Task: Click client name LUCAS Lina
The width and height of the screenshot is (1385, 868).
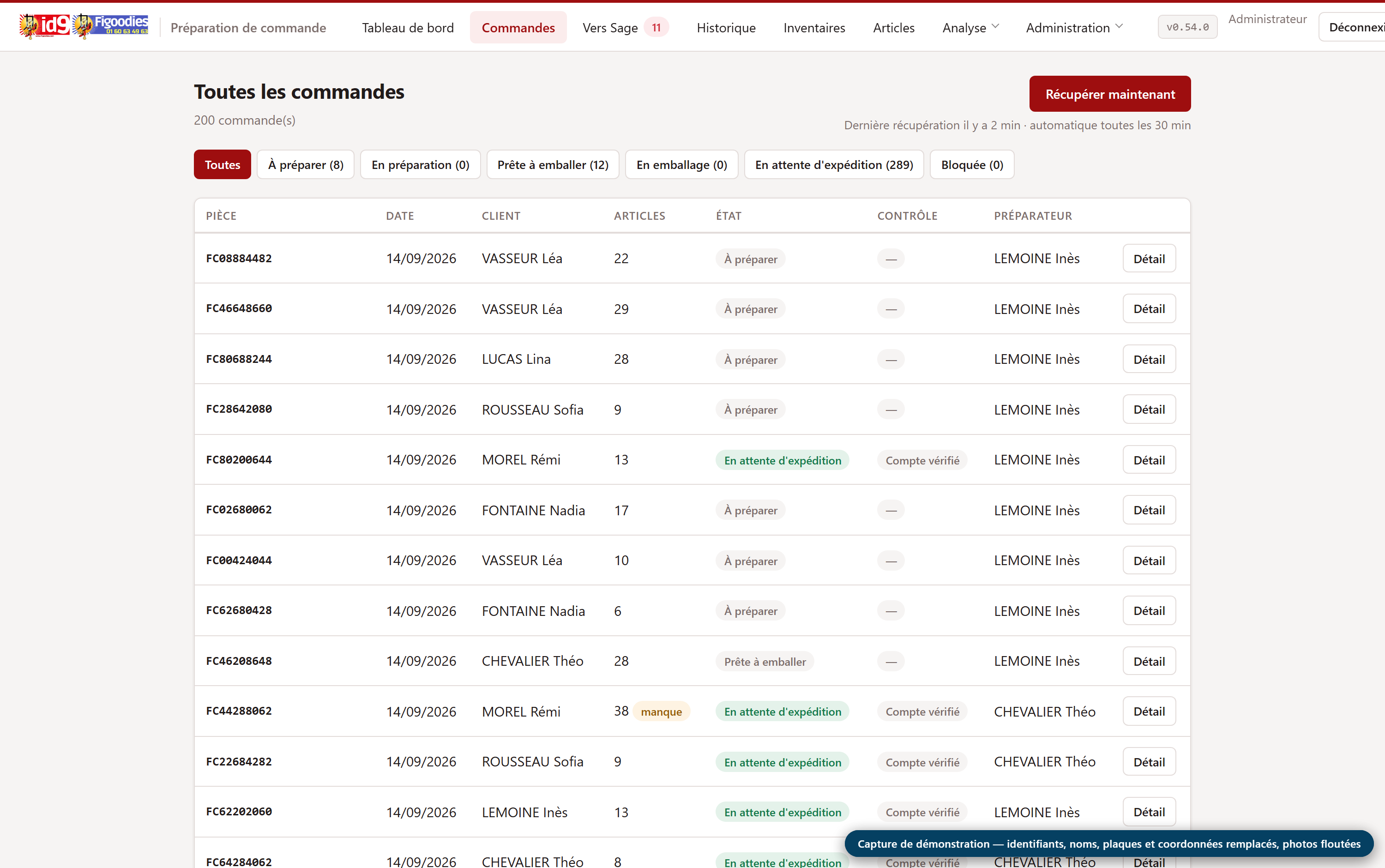Action: pyautogui.click(x=516, y=359)
